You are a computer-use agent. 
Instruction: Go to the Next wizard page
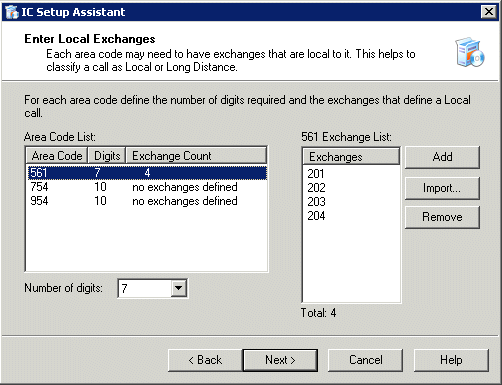point(280,360)
